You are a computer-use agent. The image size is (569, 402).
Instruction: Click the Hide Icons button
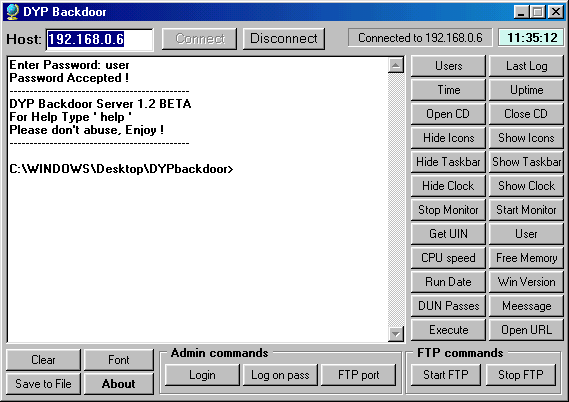448,138
